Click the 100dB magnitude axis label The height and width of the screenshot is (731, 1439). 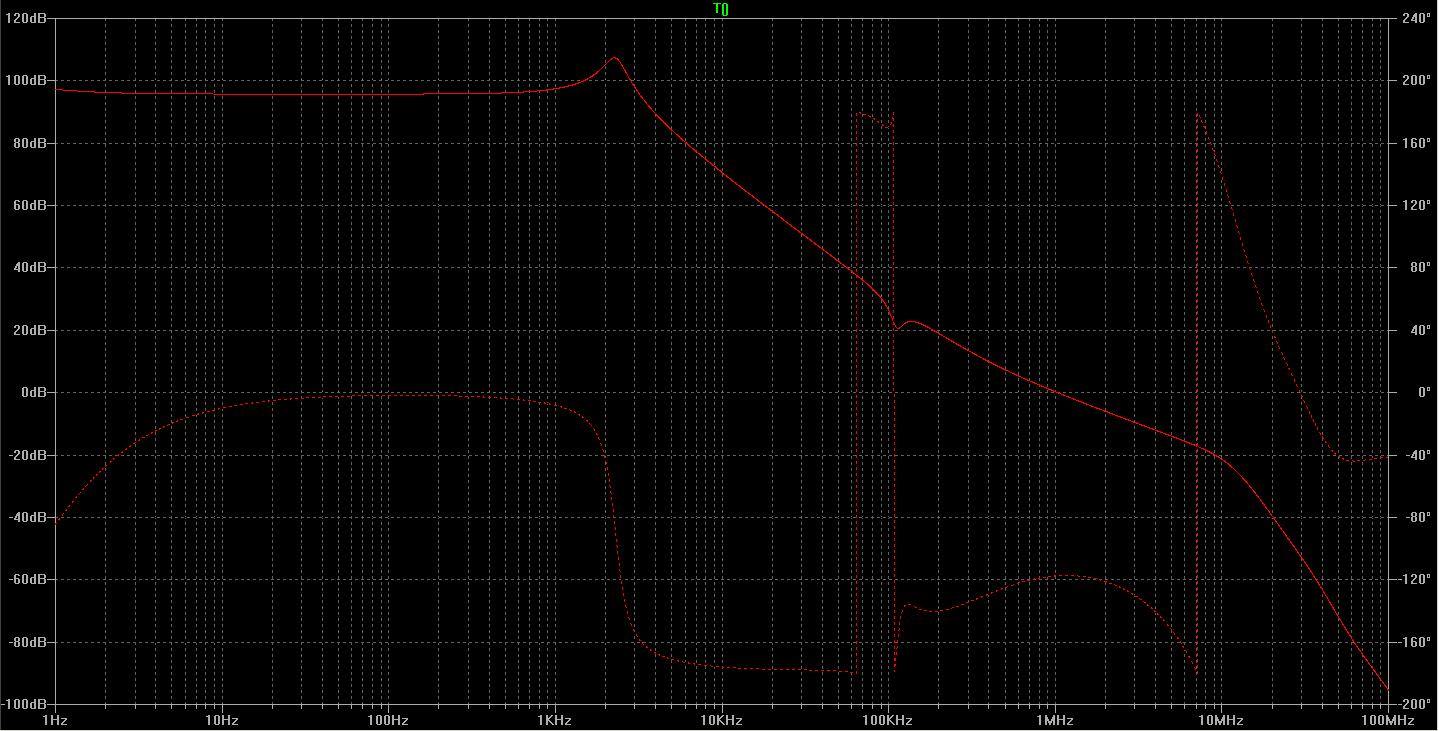27,80
